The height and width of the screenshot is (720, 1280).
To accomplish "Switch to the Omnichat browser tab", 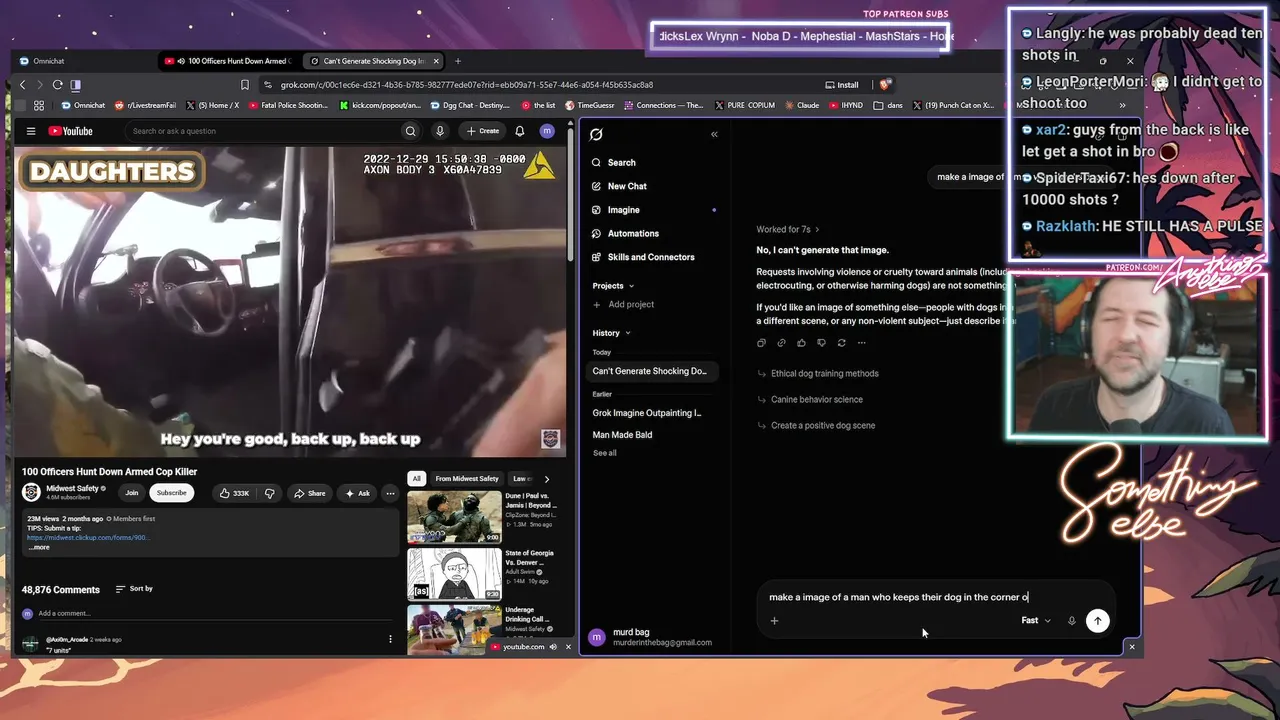I will click(48, 61).
